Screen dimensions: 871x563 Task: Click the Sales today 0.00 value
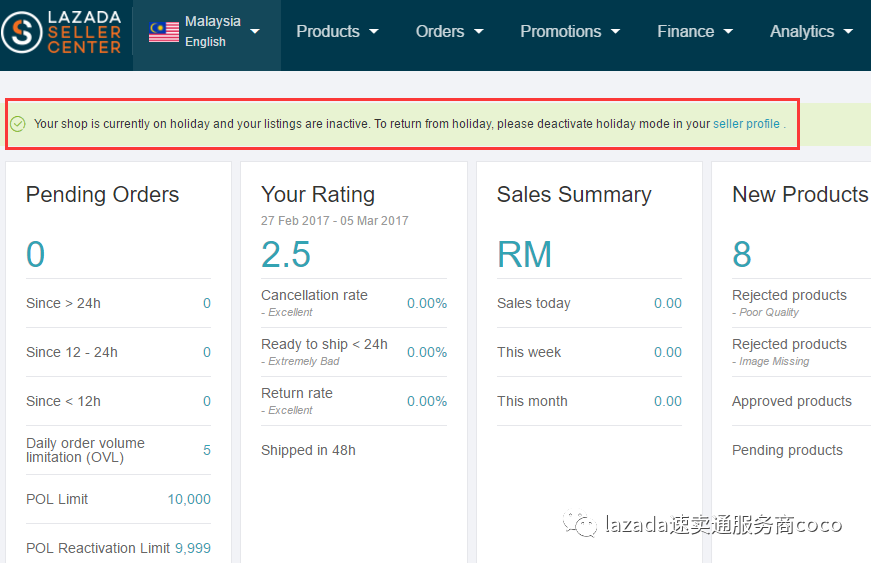click(x=668, y=303)
